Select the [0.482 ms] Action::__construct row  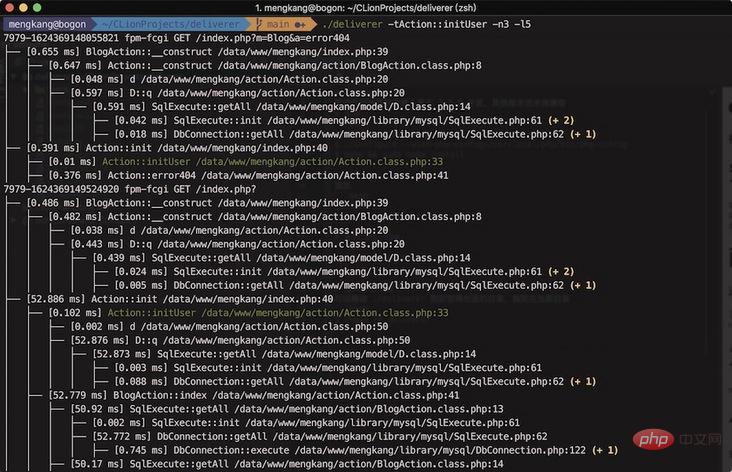265,217
